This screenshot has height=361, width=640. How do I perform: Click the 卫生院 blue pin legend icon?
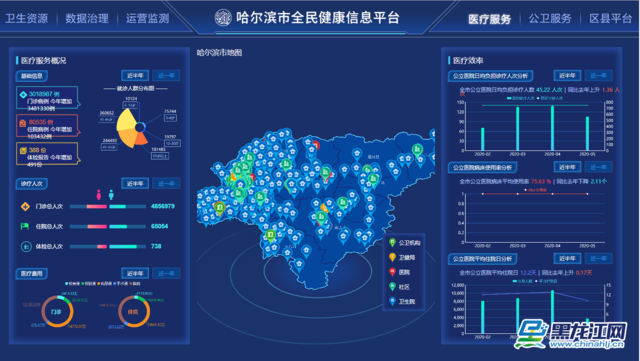(392, 301)
